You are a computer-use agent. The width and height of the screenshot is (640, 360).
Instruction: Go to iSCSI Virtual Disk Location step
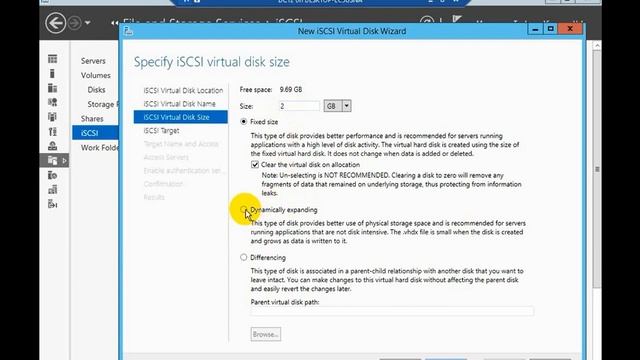tap(183, 90)
